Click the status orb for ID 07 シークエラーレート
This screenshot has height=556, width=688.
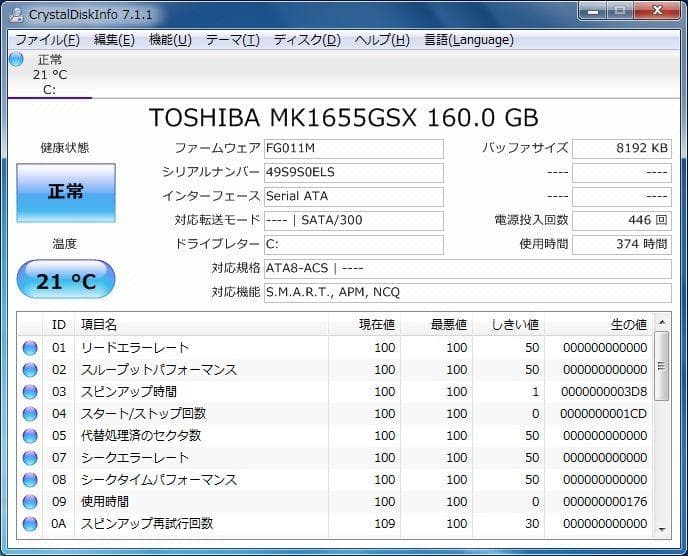pos(30,458)
